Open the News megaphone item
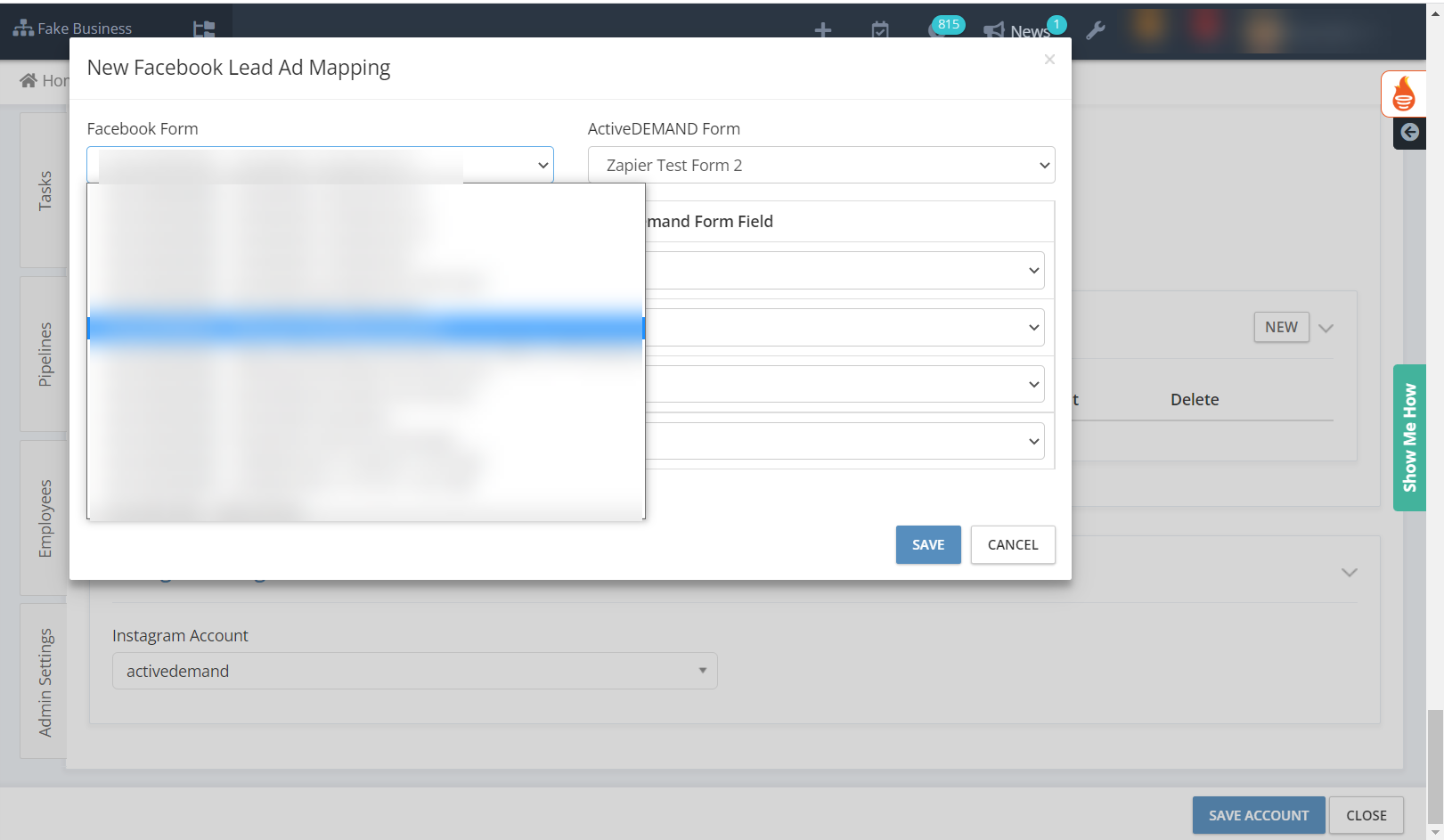The width and height of the screenshot is (1444, 840). point(1023,29)
